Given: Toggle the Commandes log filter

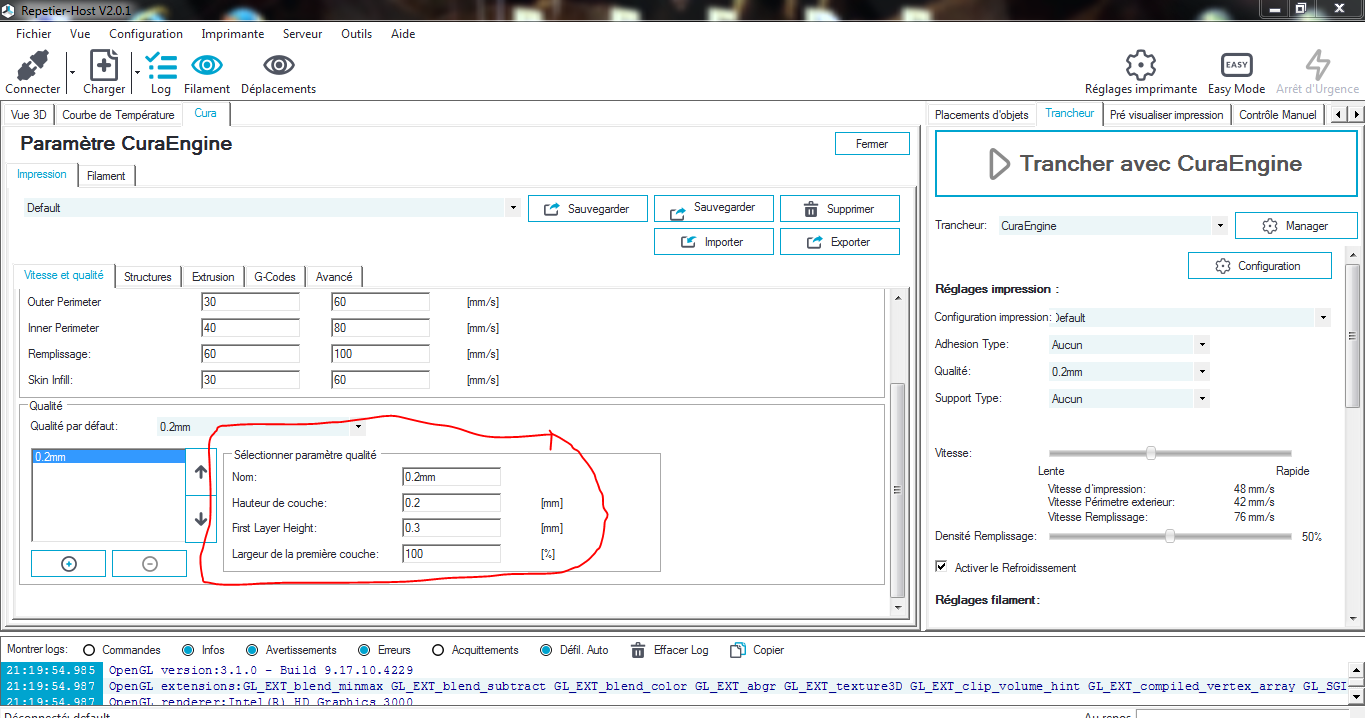Looking at the screenshot, I should tap(89, 650).
